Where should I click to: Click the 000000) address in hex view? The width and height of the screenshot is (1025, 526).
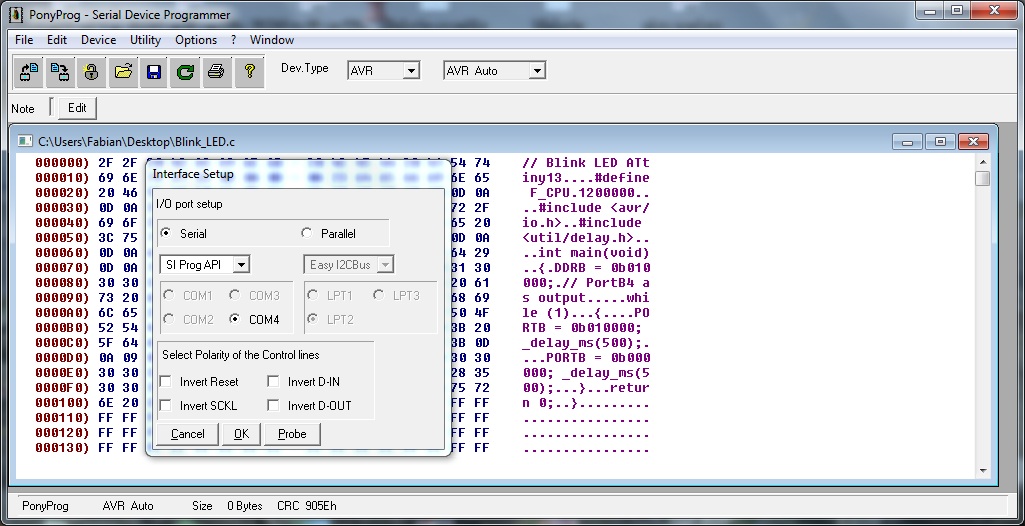click(x=62, y=163)
